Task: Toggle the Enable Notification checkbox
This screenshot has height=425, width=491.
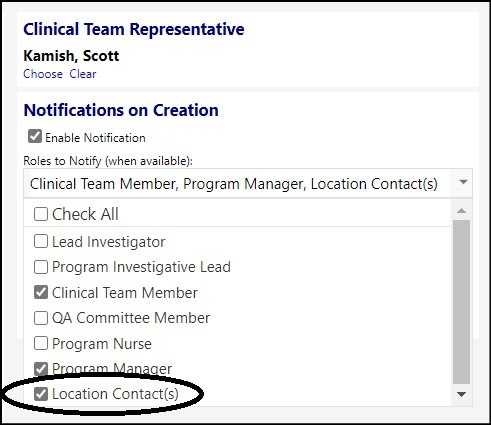Action: pyautogui.click(x=35, y=137)
